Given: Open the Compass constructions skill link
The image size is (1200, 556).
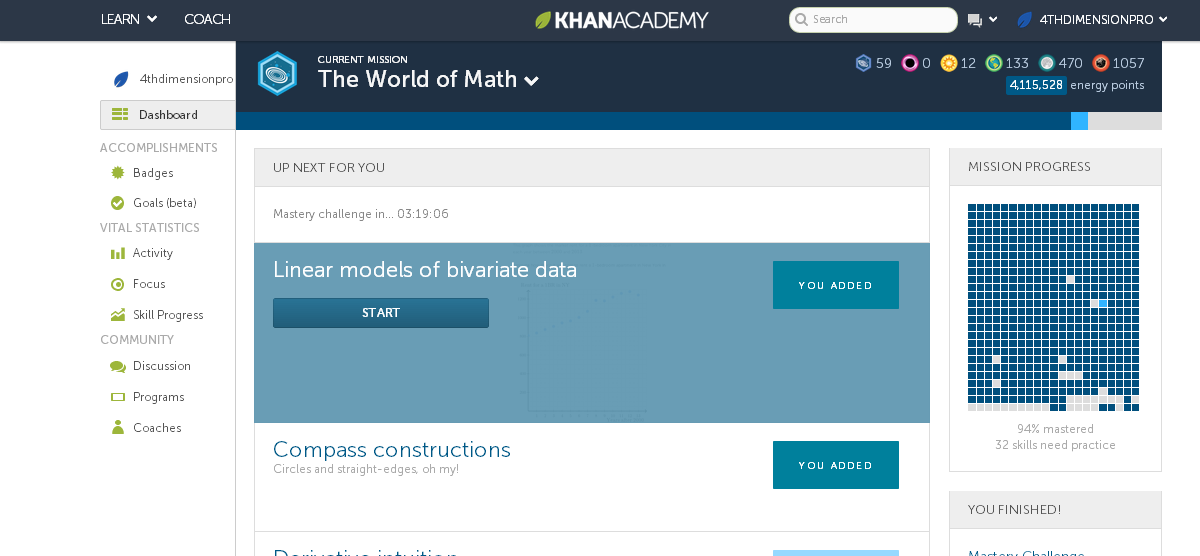Looking at the screenshot, I should [x=391, y=450].
